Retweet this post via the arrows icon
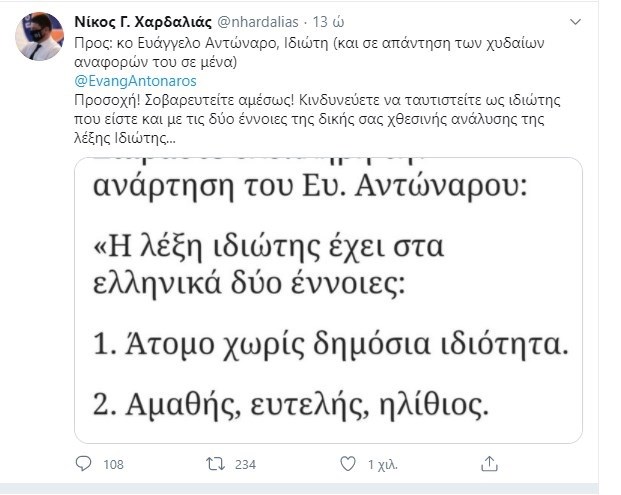Image resolution: width=621 pixels, height=495 pixels. [x=213, y=464]
